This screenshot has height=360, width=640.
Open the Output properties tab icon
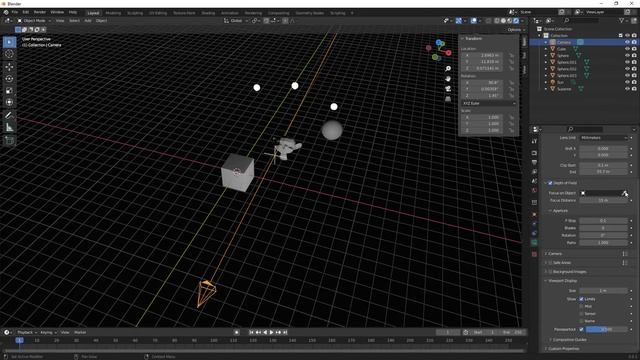click(x=534, y=162)
